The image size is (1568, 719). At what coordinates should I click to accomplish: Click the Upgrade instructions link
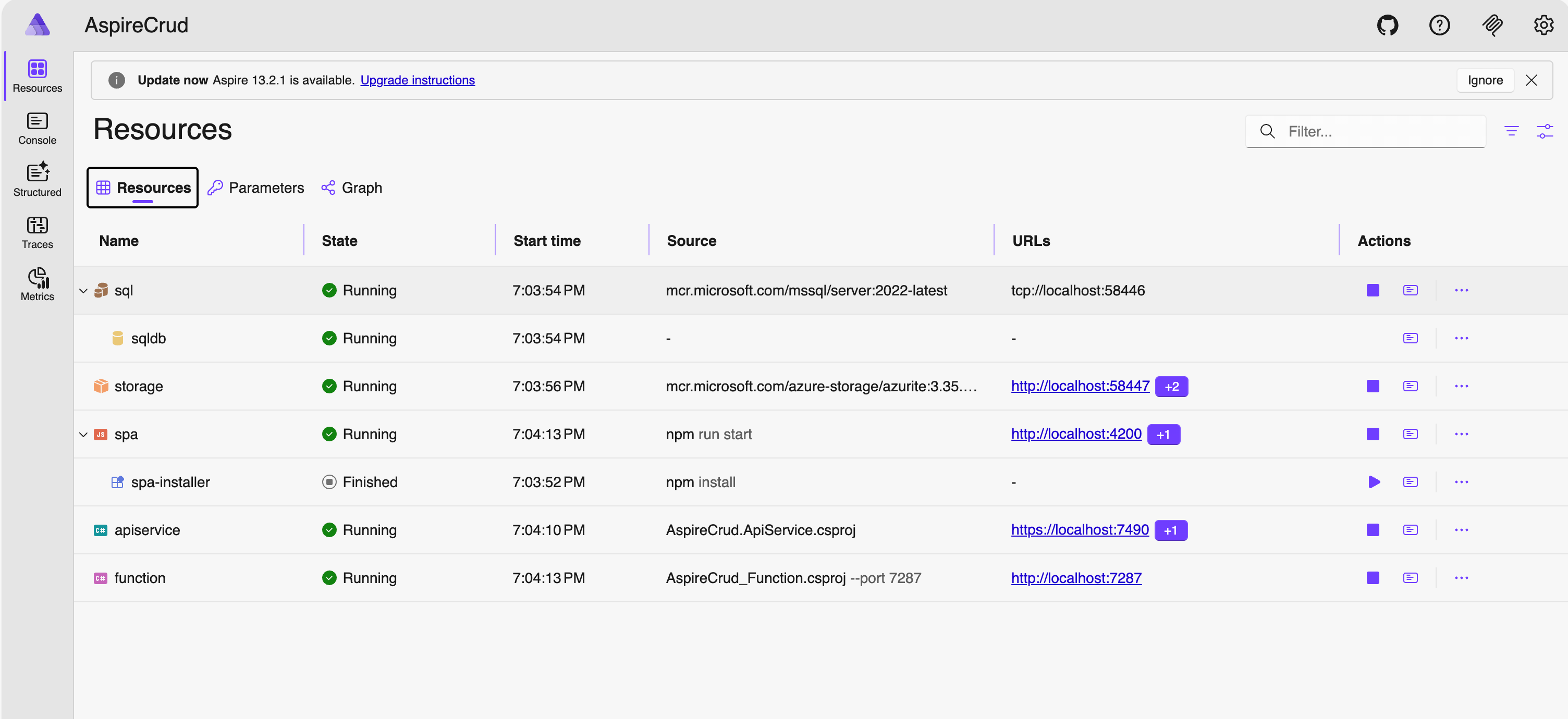[417, 80]
